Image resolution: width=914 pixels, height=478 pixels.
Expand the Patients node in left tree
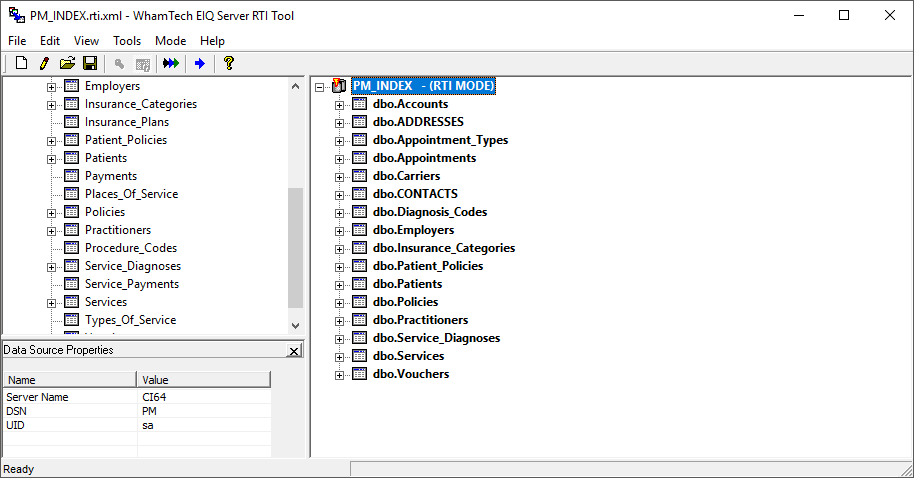pyautogui.click(x=51, y=159)
